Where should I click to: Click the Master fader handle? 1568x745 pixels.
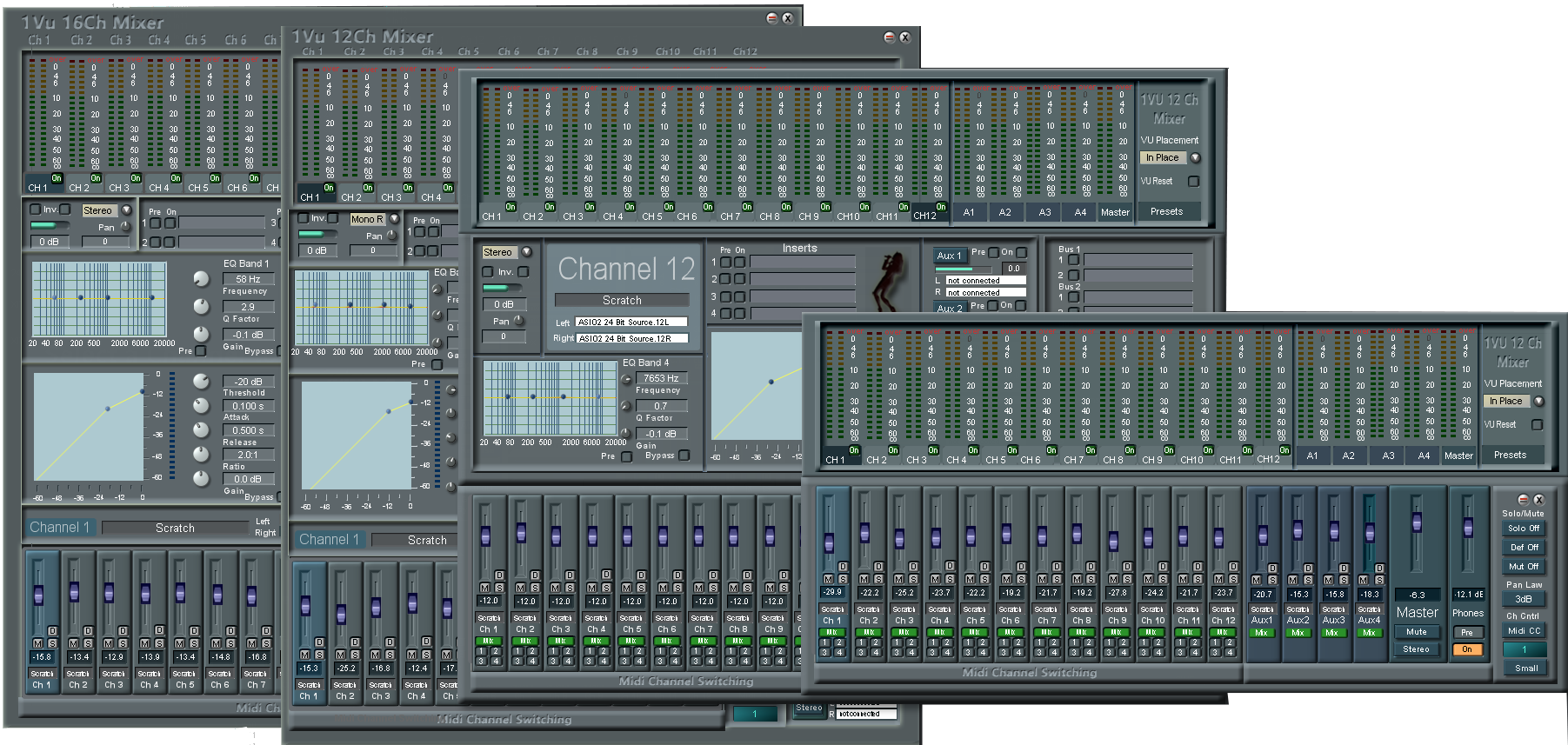pos(1417,522)
